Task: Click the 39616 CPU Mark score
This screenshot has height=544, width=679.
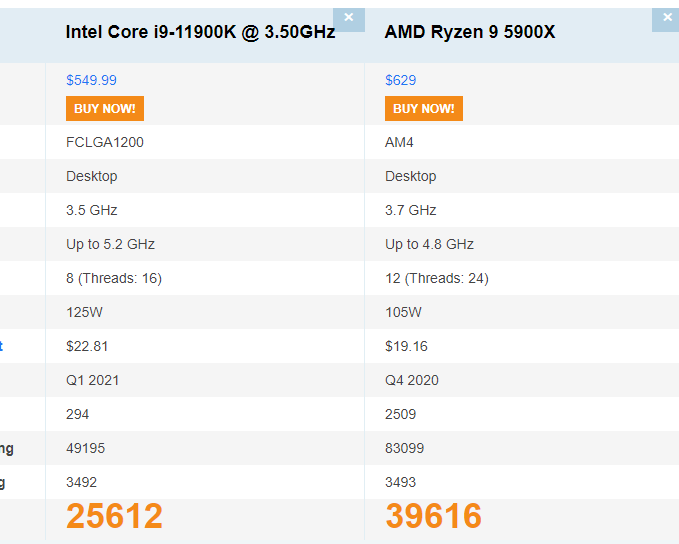Action: (x=433, y=516)
